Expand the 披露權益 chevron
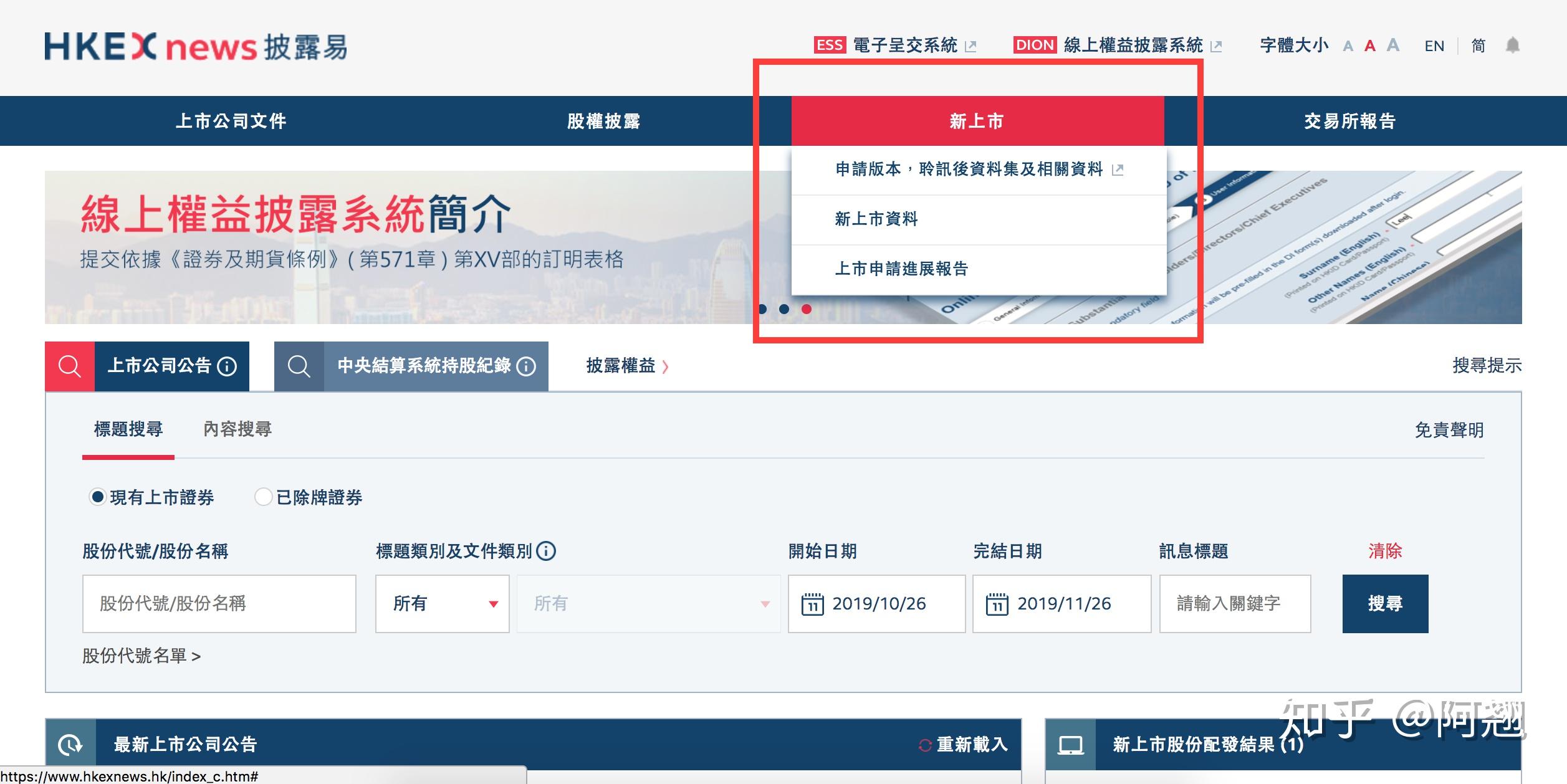1567x784 pixels. [665, 368]
